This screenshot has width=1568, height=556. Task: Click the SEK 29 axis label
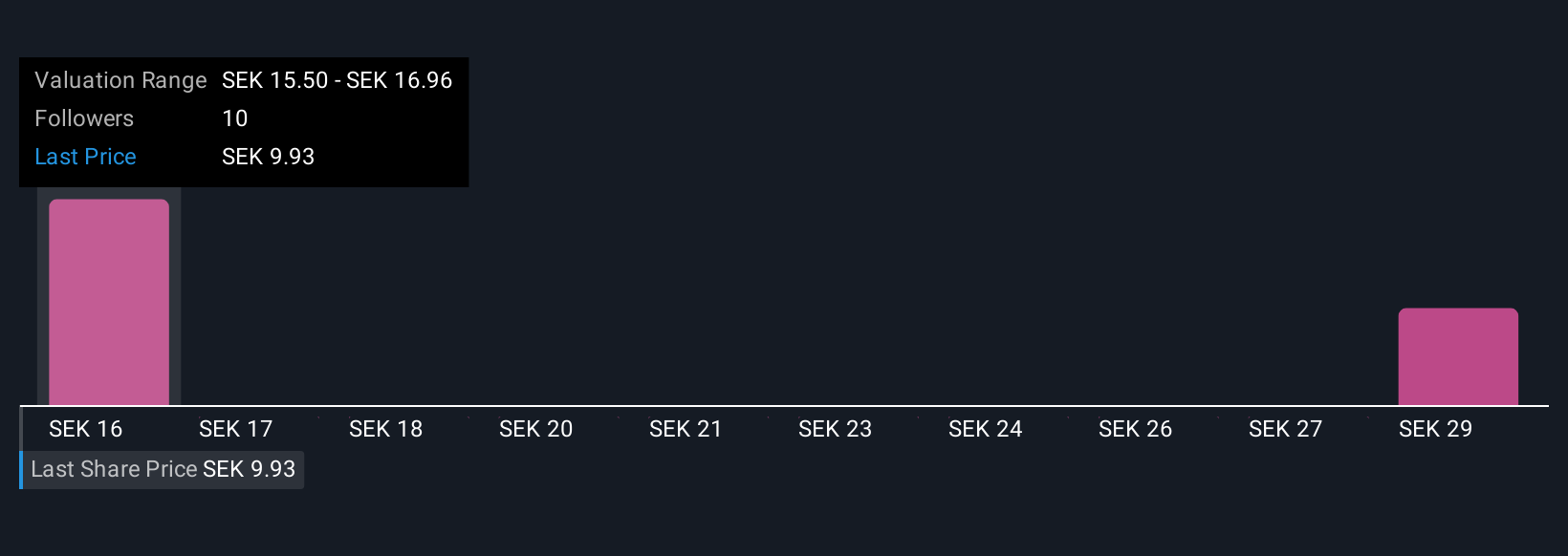click(1435, 429)
